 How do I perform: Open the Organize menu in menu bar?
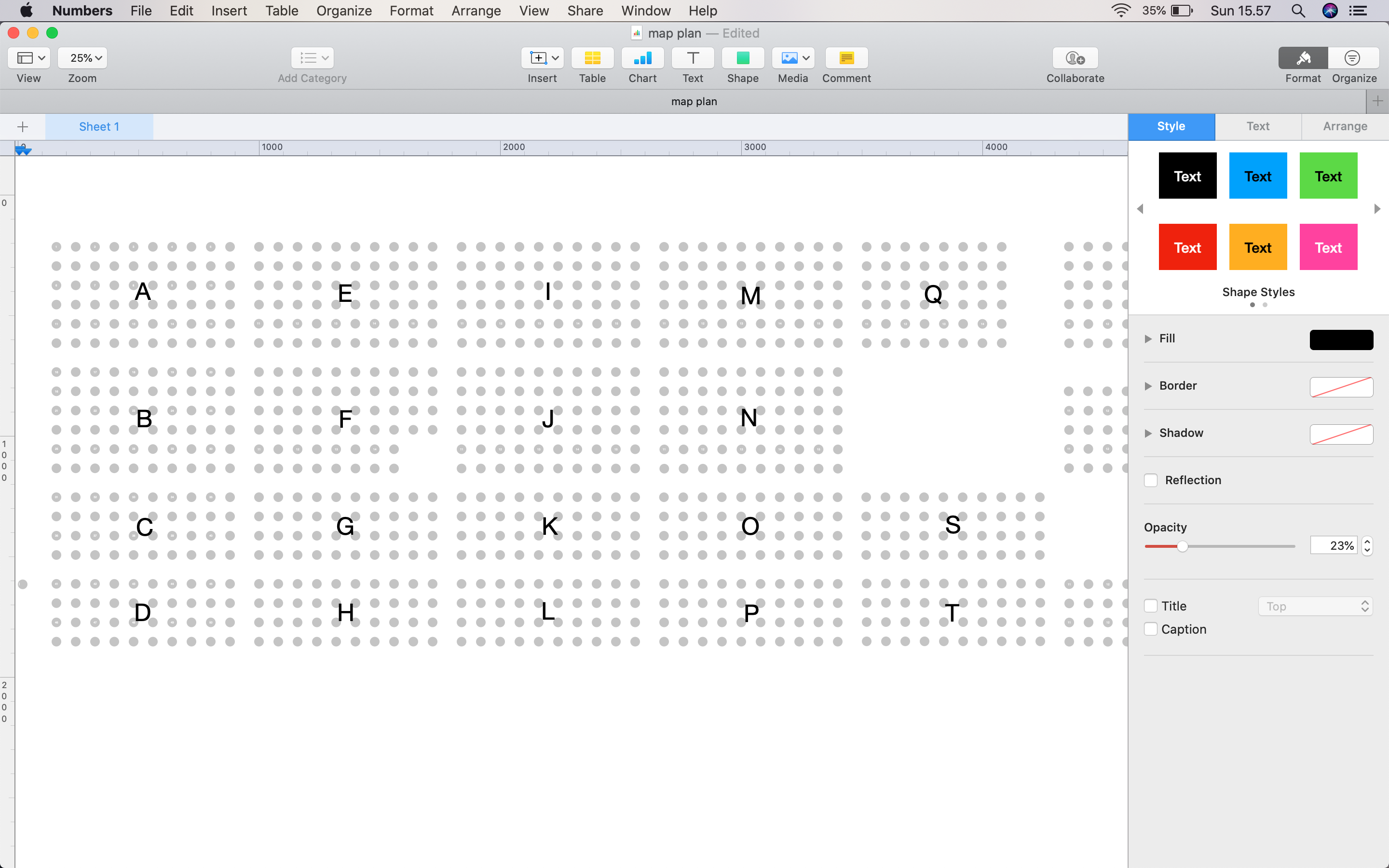pyautogui.click(x=344, y=10)
